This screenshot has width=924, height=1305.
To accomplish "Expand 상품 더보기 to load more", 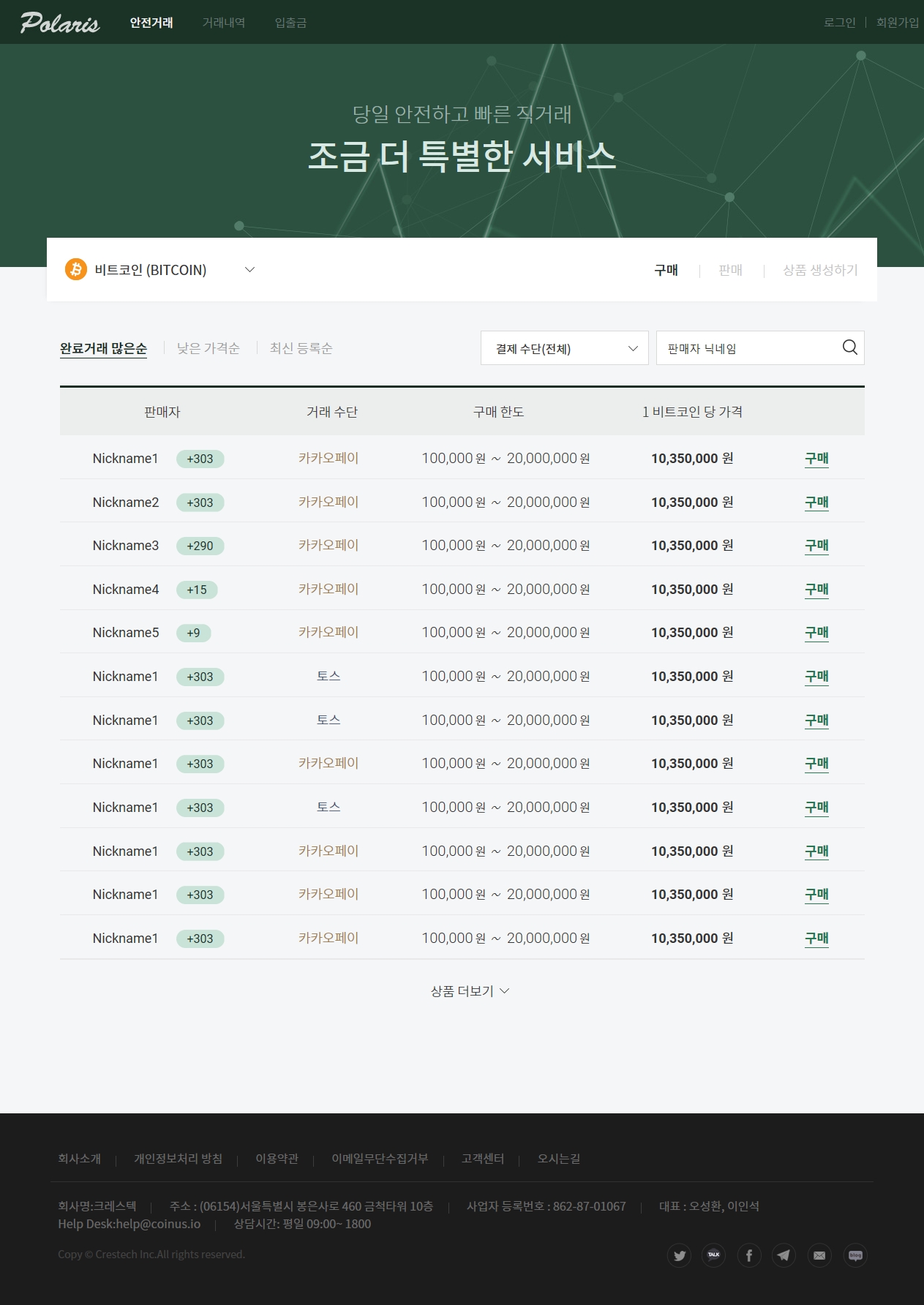I will tap(469, 991).
